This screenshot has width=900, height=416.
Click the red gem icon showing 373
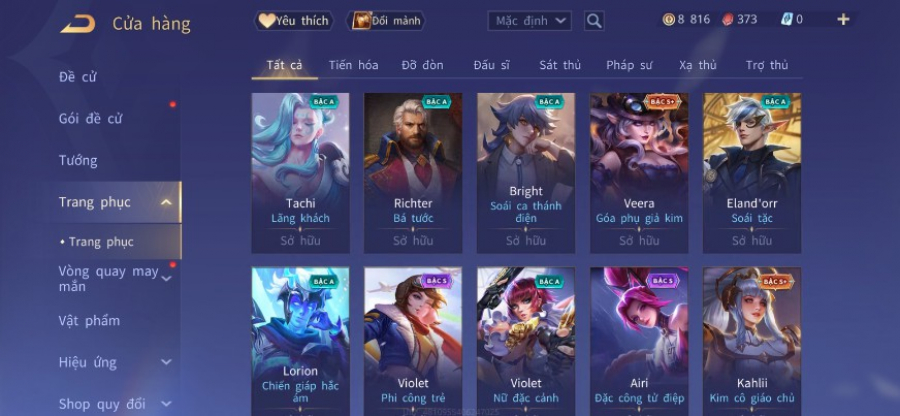pyautogui.click(x=727, y=20)
